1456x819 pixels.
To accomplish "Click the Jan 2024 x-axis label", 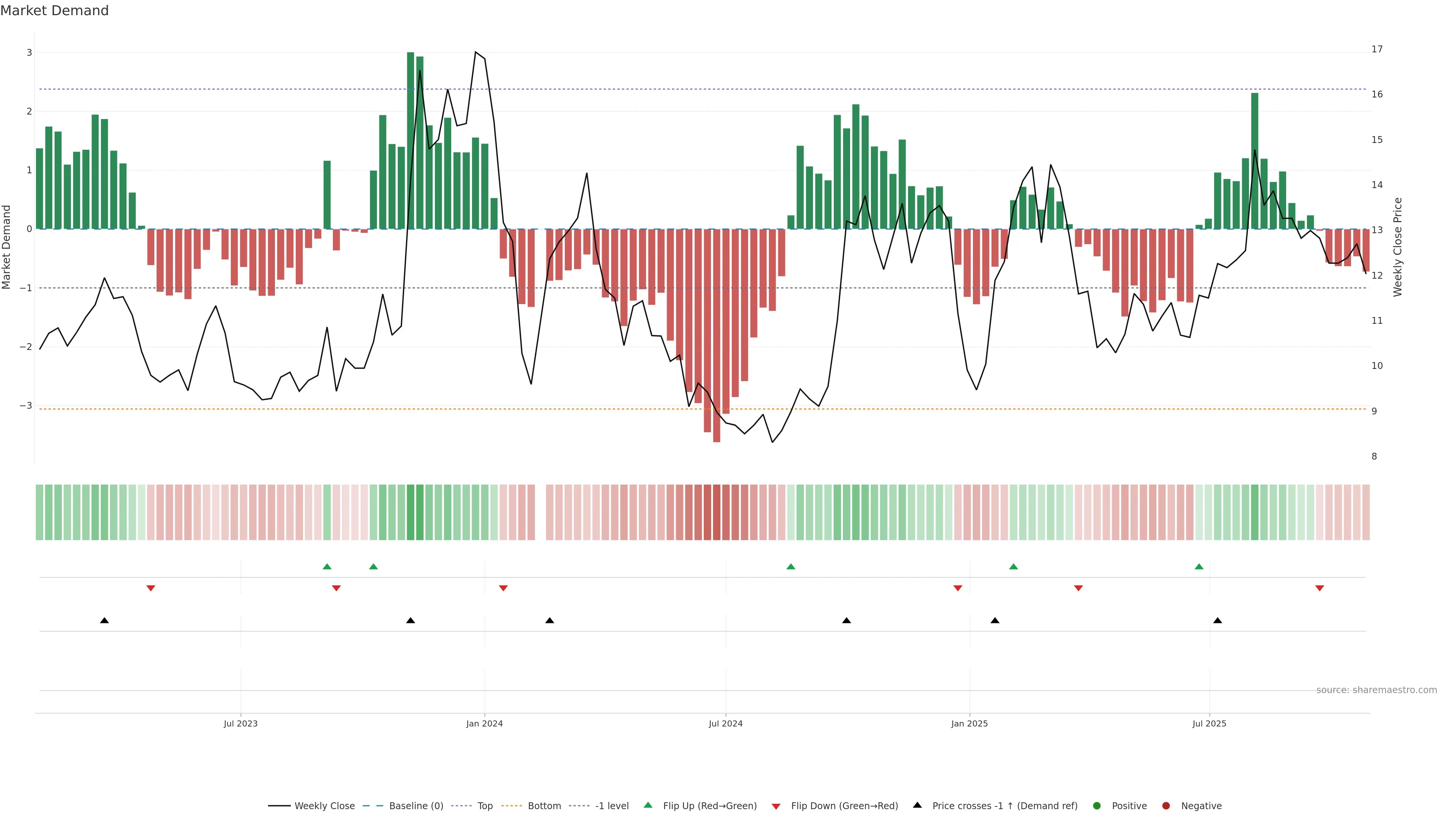I will 485,723.
